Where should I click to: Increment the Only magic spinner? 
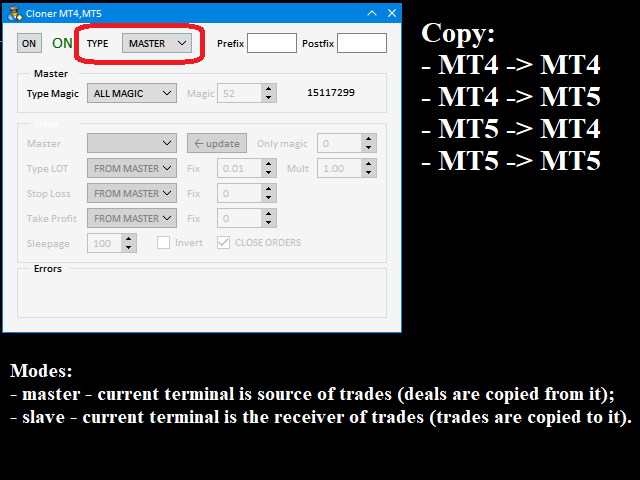click(x=369, y=139)
